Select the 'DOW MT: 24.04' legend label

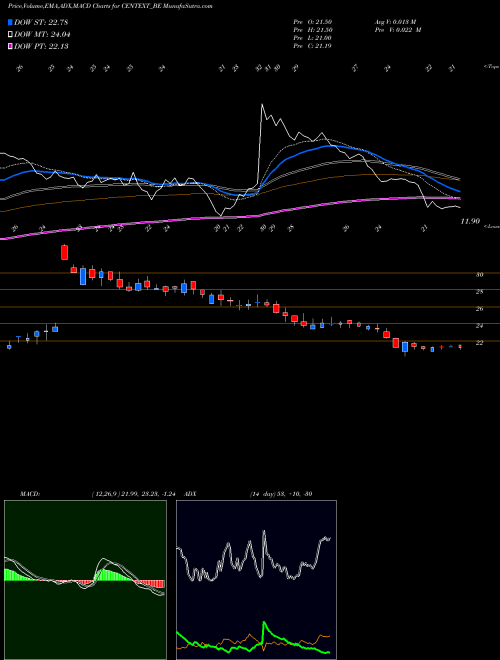point(42,35)
